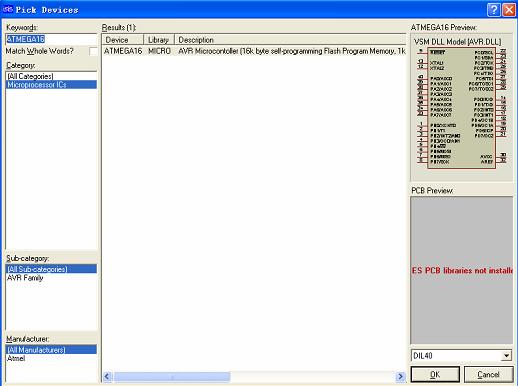
Task: Click the right arrow of the horizontal scrollbar
Action: pos(400,377)
